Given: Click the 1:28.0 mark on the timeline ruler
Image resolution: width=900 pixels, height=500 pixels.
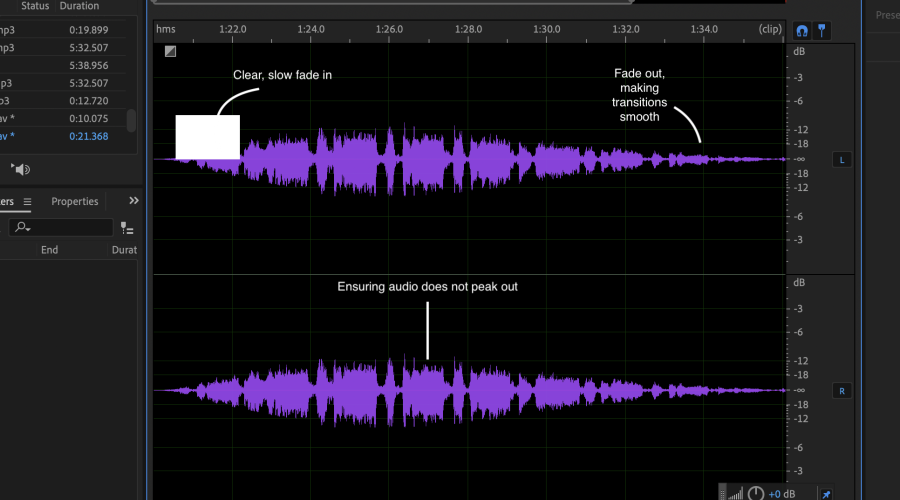Looking at the screenshot, I should click(468, 29).
